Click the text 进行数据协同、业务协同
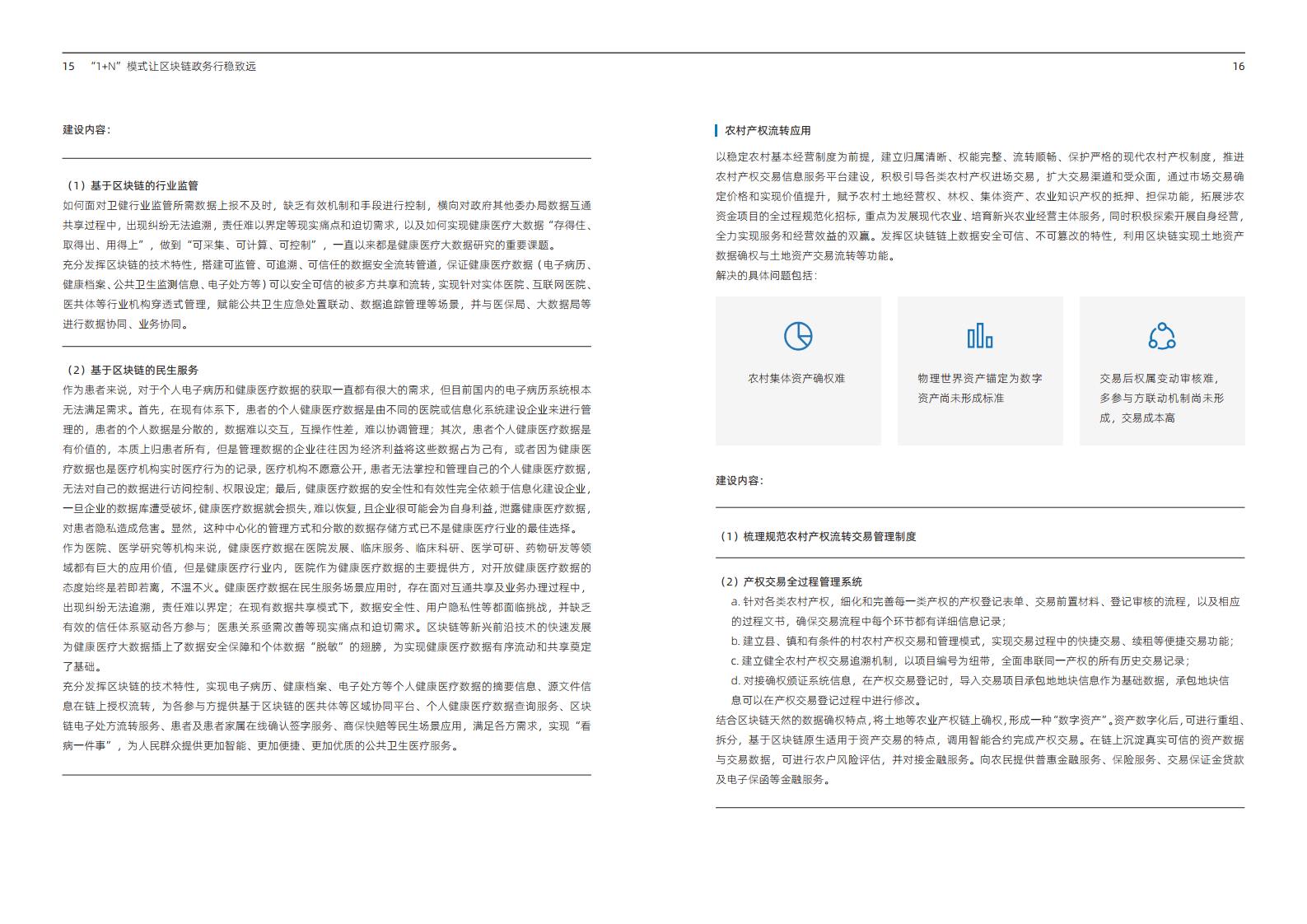 [125, 324]
